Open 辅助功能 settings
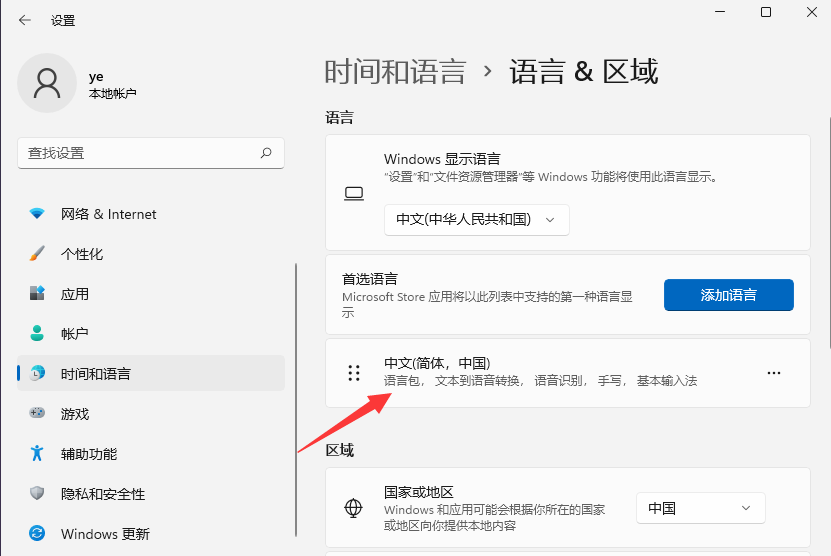The width and height of the screenshot is (831, 556). (151, 453)
